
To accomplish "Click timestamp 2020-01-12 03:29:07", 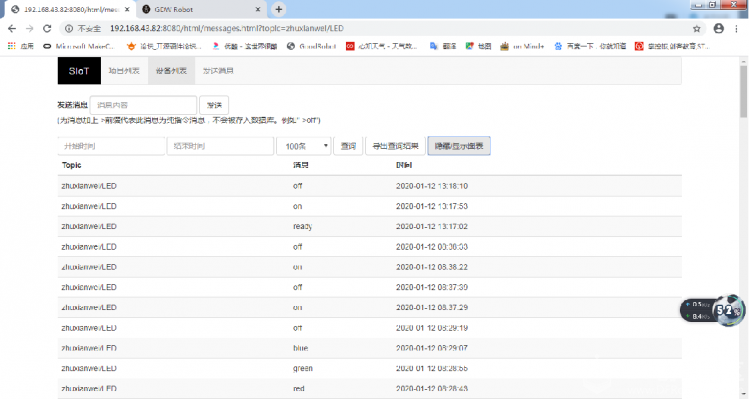I will 432,348.
